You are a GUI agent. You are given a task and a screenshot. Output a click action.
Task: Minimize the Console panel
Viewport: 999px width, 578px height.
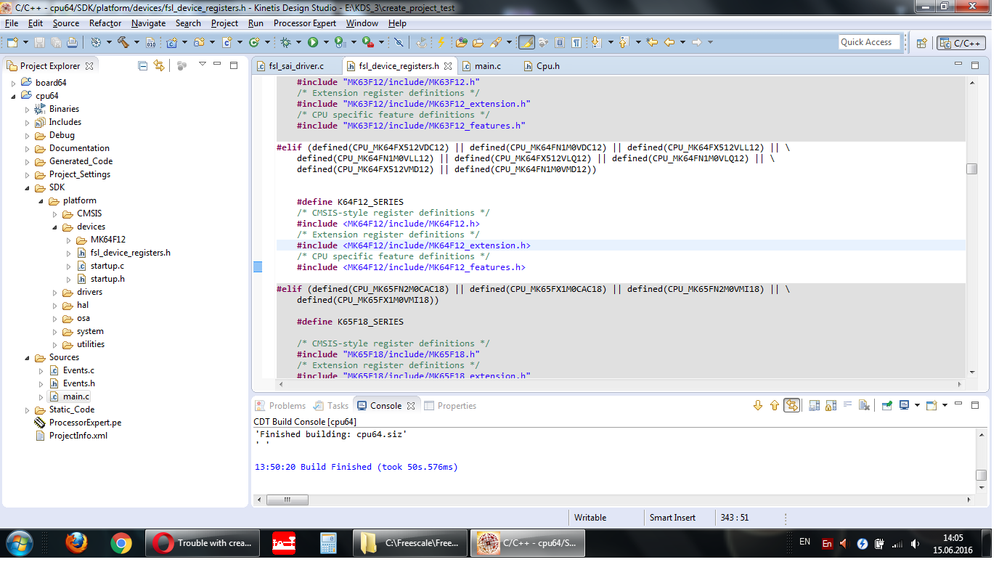958,405
